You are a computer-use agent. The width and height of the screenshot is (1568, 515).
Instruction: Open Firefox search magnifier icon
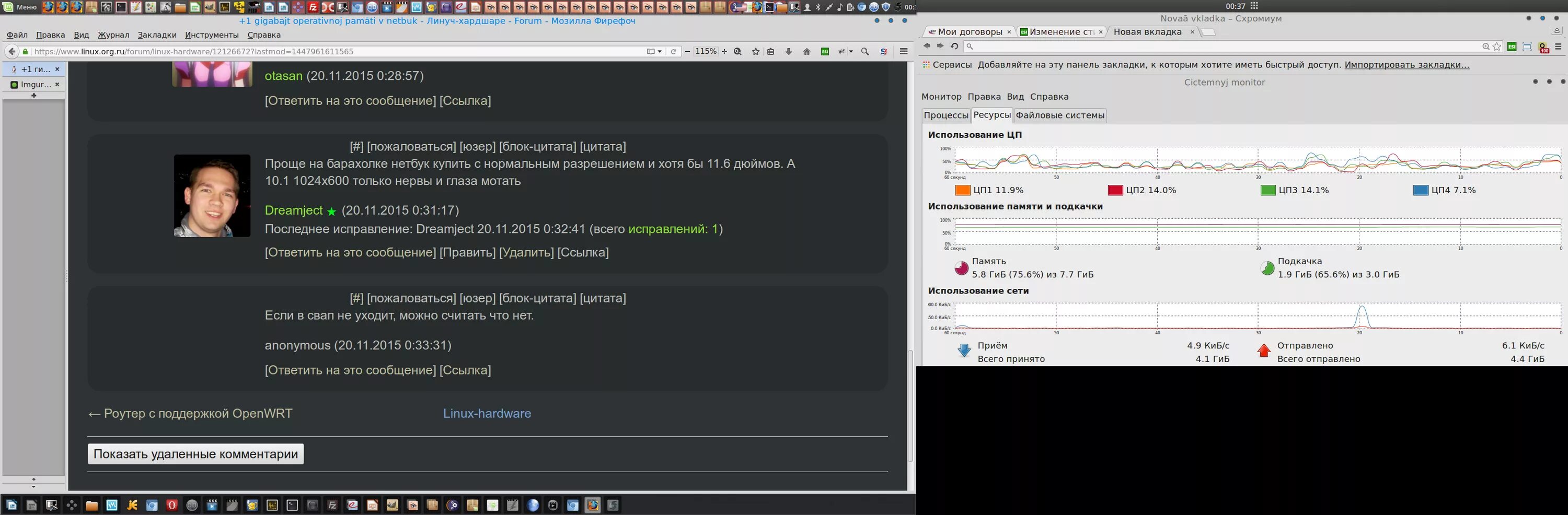coord(865,52)
